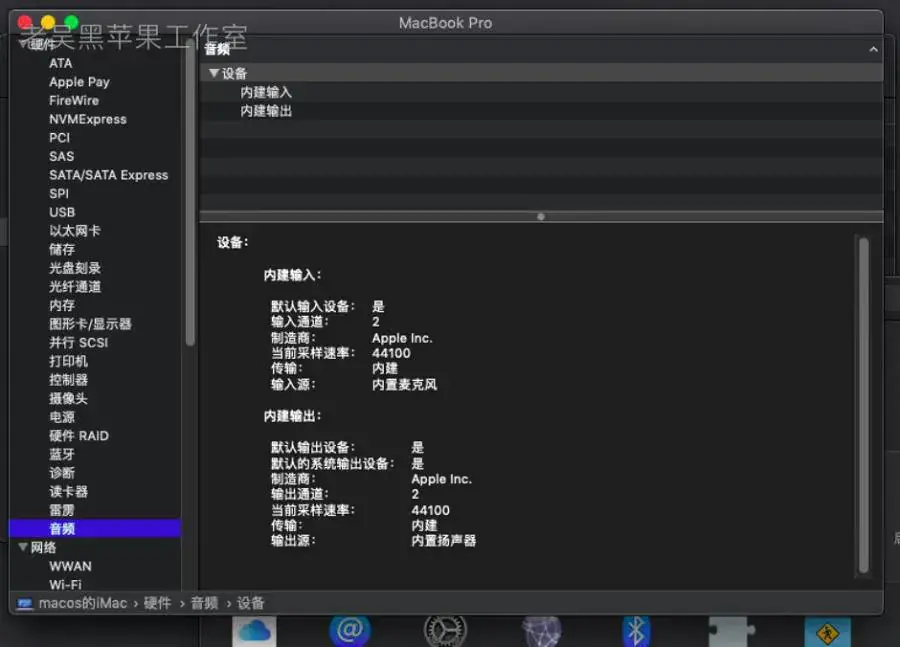The image size is (900, 647).
Task: Click the 音频 column header sort chevron
Action: coord(873,49)
